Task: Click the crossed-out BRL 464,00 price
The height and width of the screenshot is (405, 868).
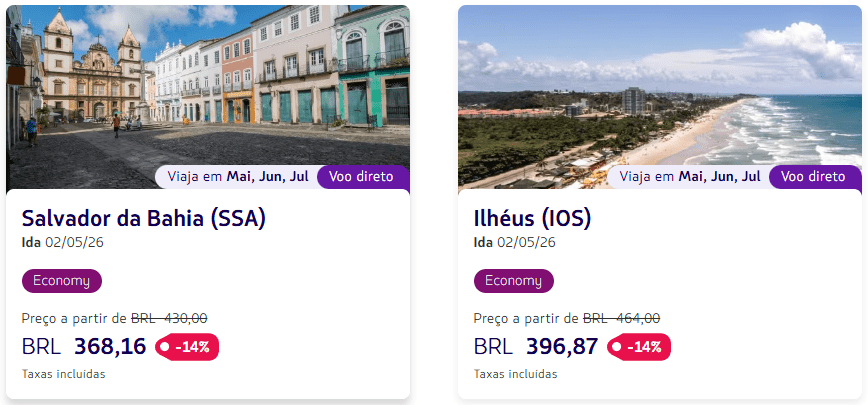Action: (x=621, y=318)
